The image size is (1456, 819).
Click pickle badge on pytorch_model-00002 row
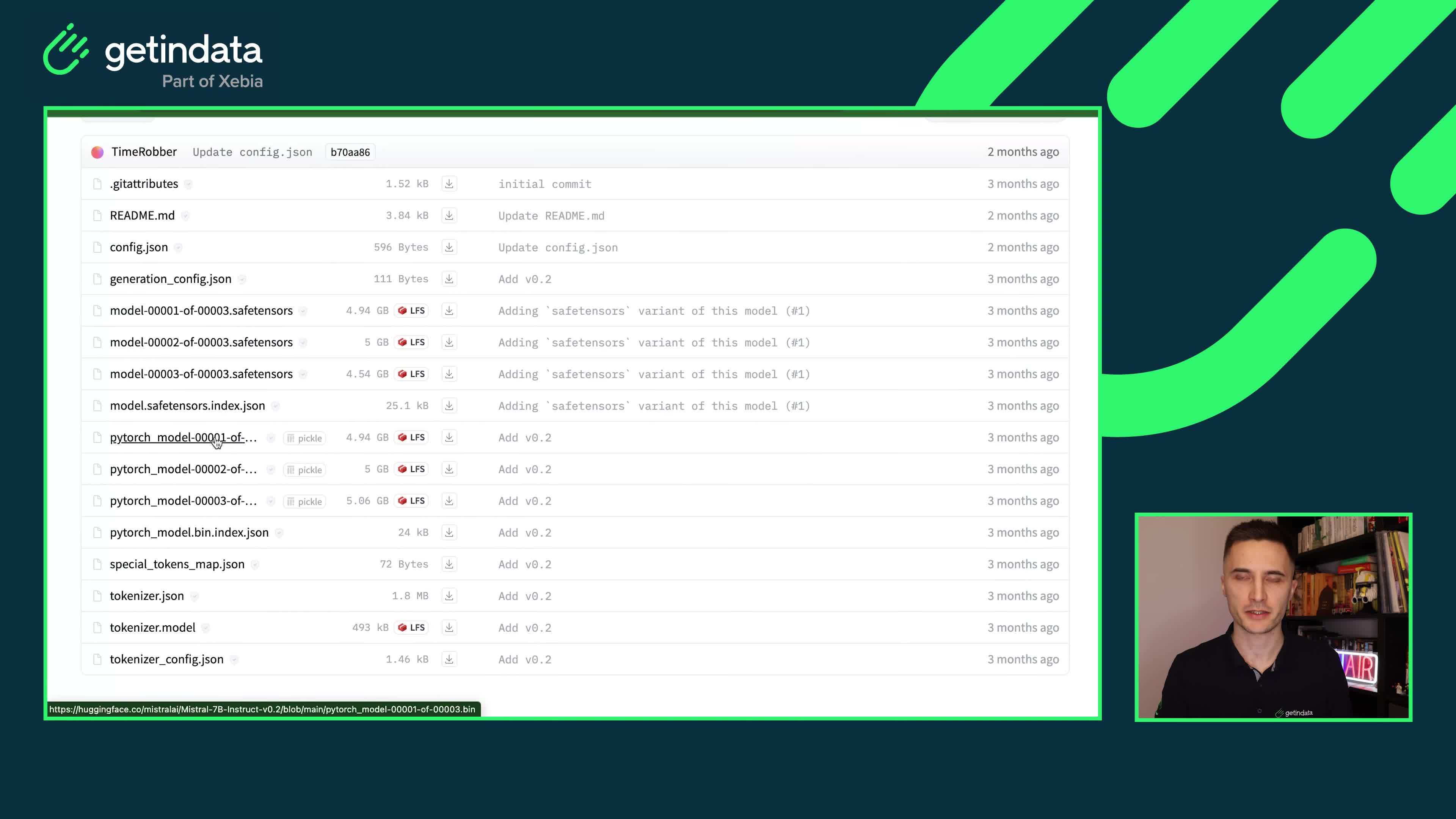(x=304, y=470)
